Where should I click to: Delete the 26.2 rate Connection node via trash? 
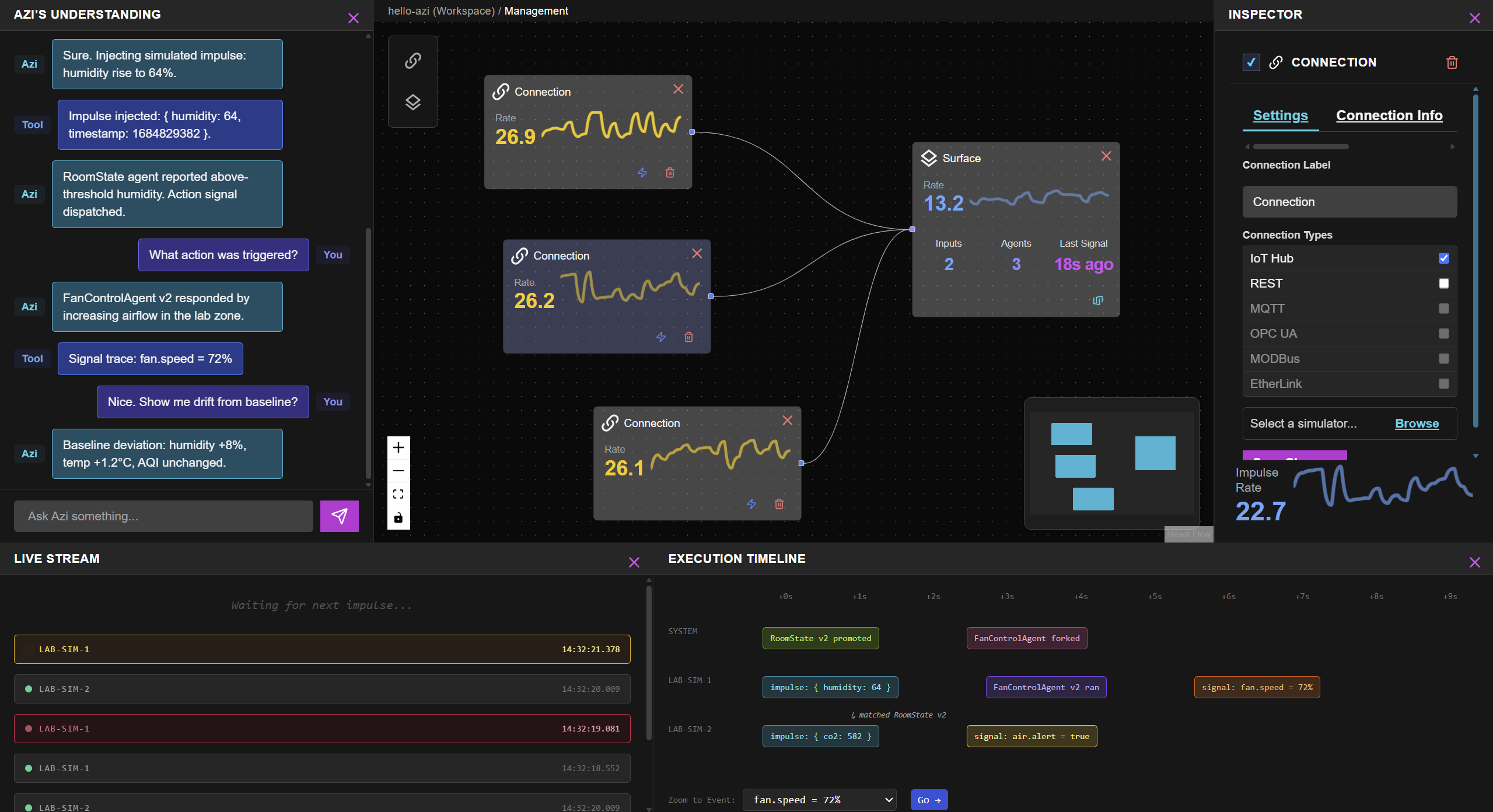click(x=688, y=337)
